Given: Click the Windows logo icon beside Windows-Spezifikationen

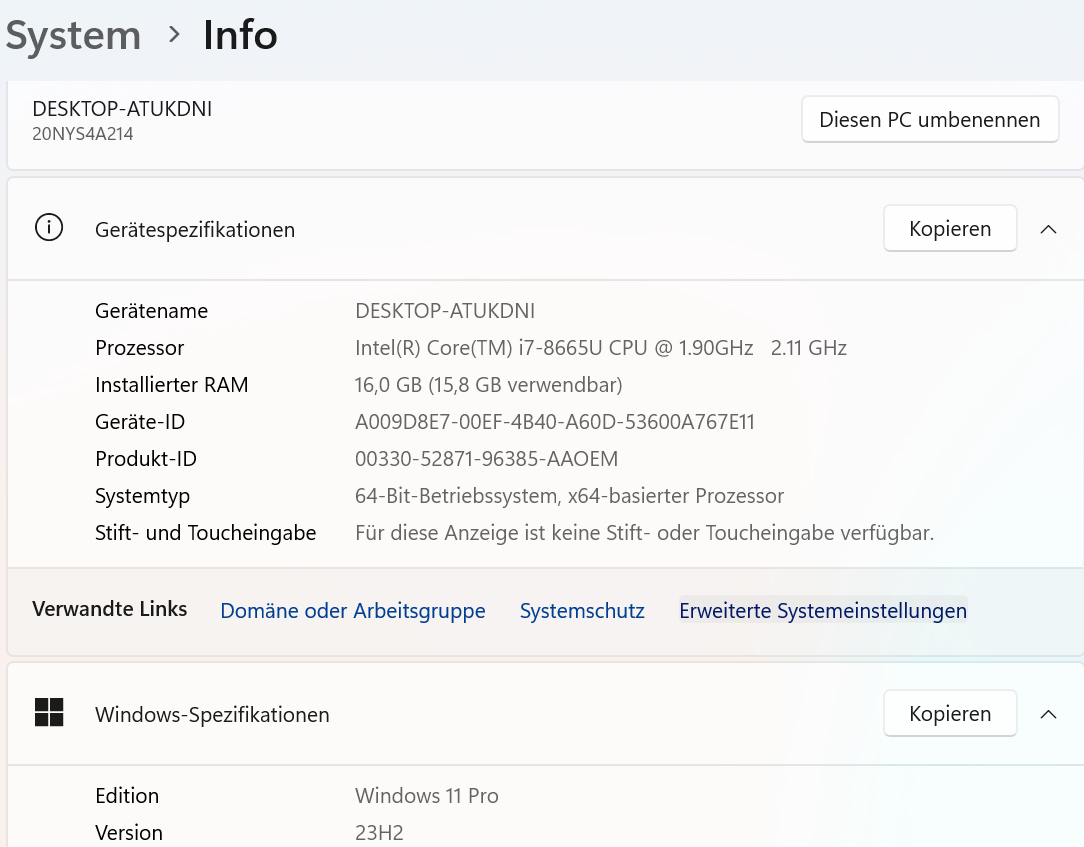Looking at the screenshot, I should (49, 712).
